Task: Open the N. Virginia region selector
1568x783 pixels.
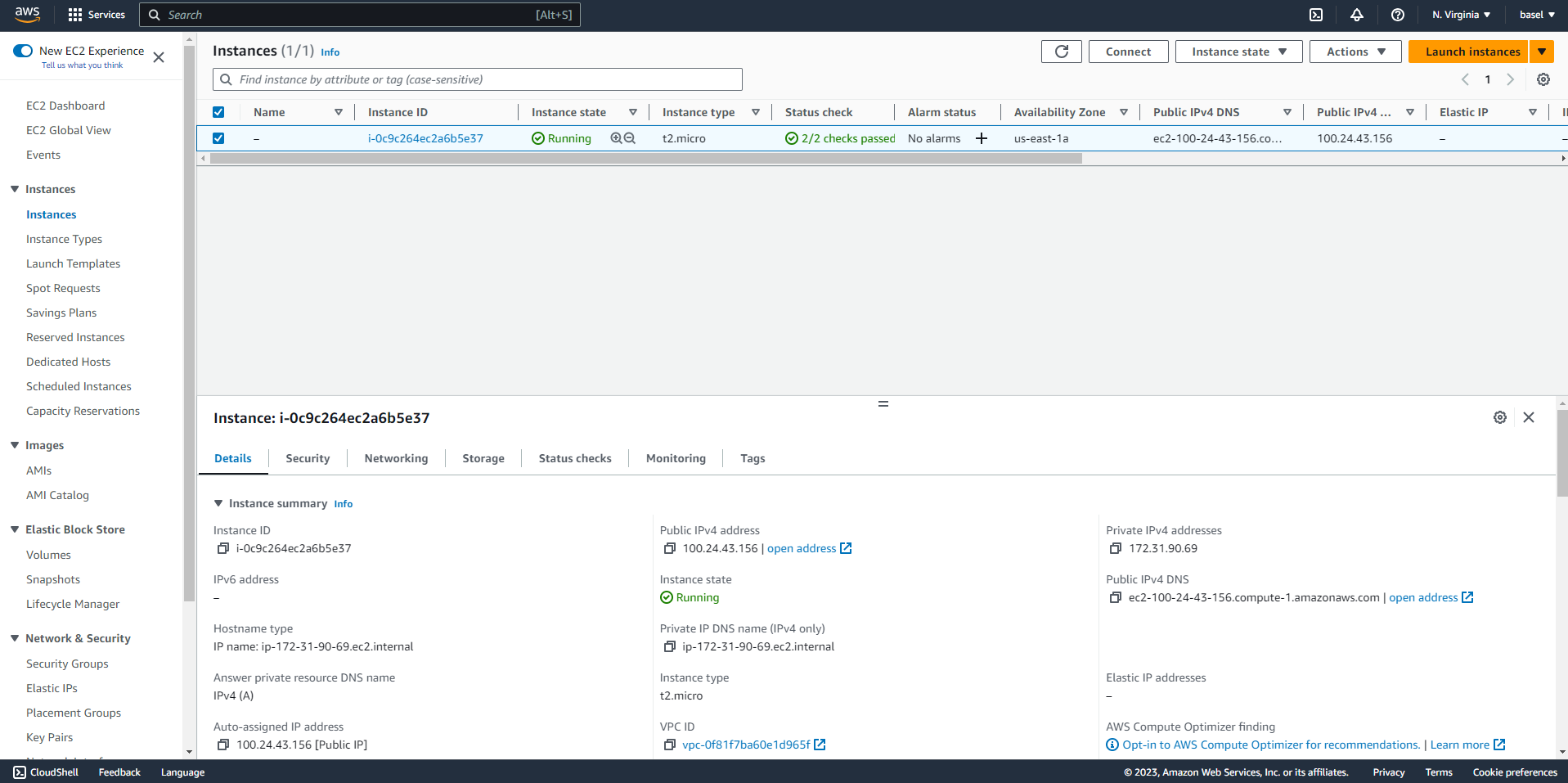Action: pos(1461,15)
